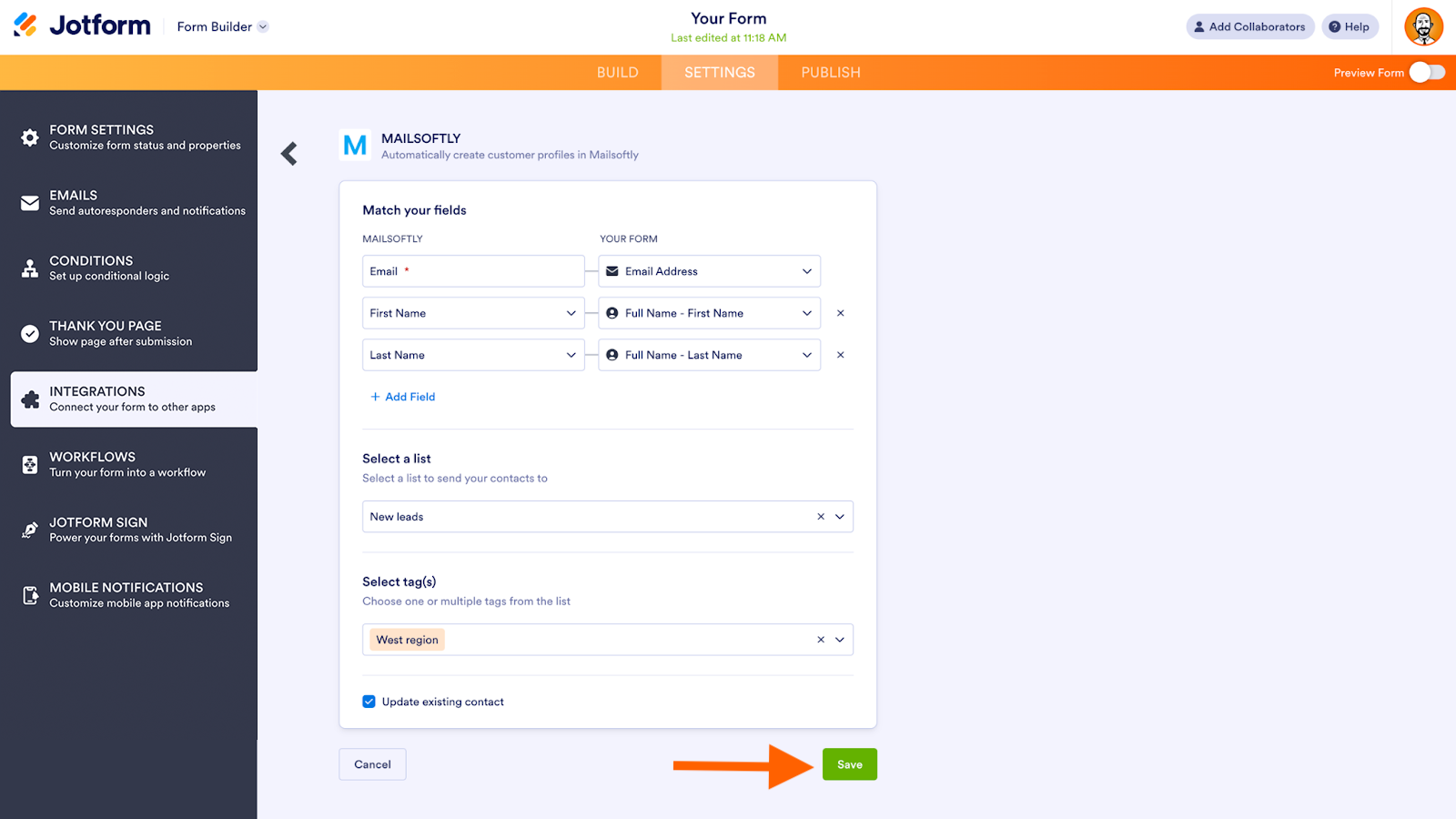The height and width of the screenshot is (819, 1456).
Task: Click the Add Field link
Action: tap(402, 397)
